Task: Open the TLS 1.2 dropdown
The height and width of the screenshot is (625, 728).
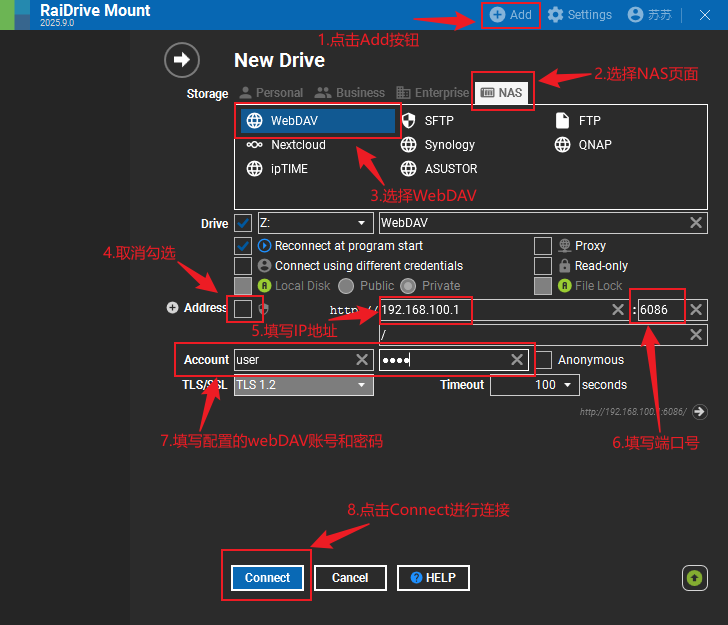Action: [x=304, y=385]
